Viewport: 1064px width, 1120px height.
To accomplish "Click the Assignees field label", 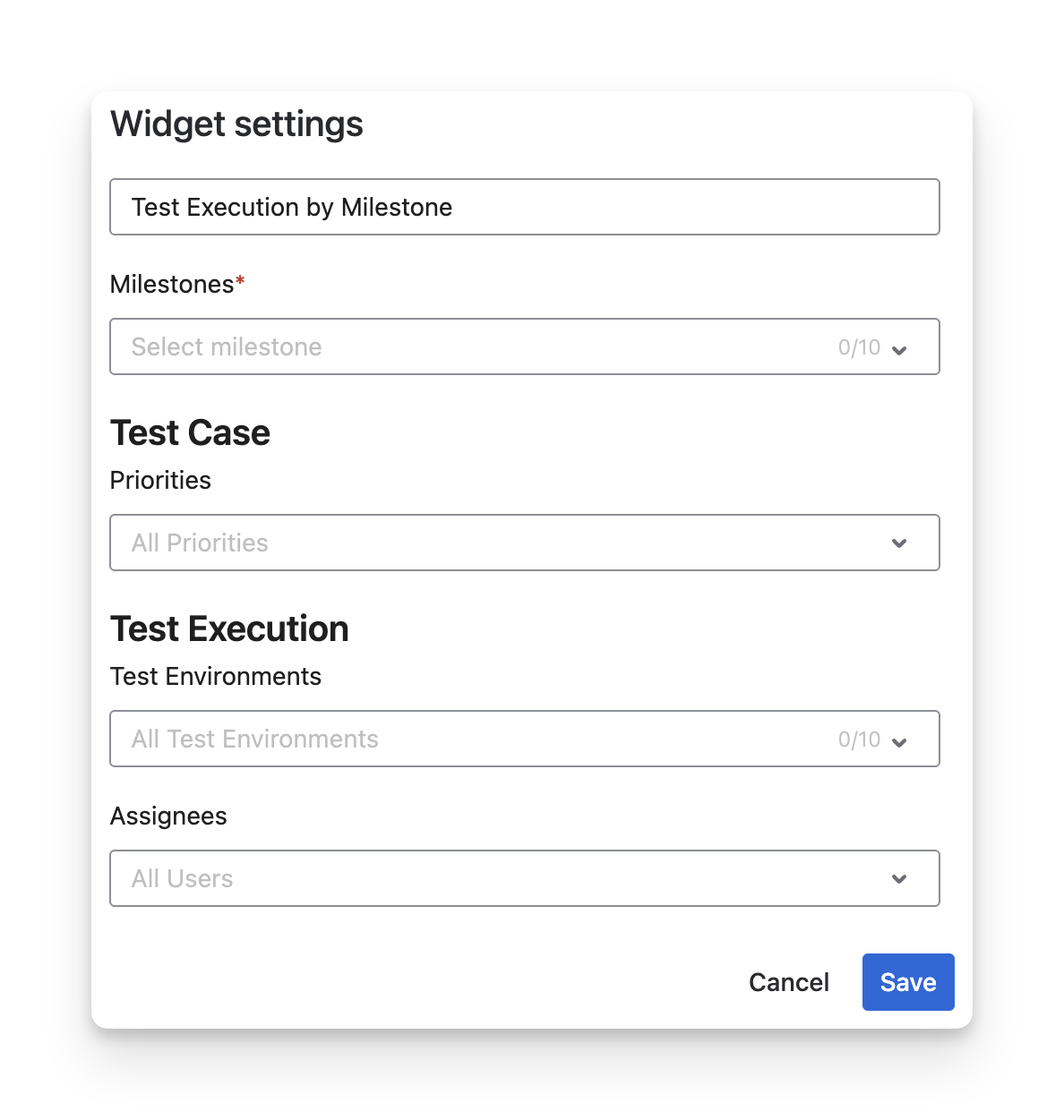I will point(168,816).
